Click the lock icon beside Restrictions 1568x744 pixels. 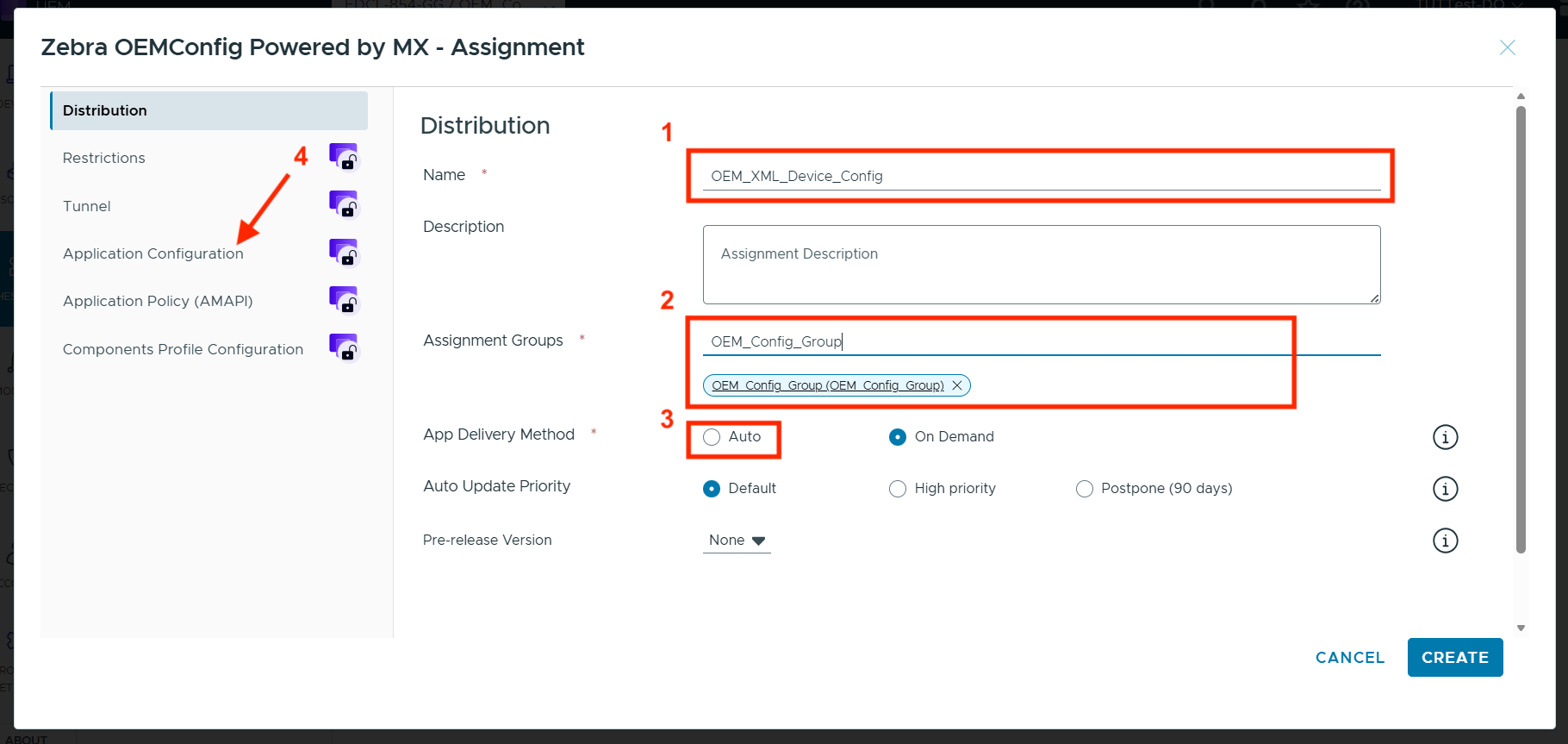344,158
